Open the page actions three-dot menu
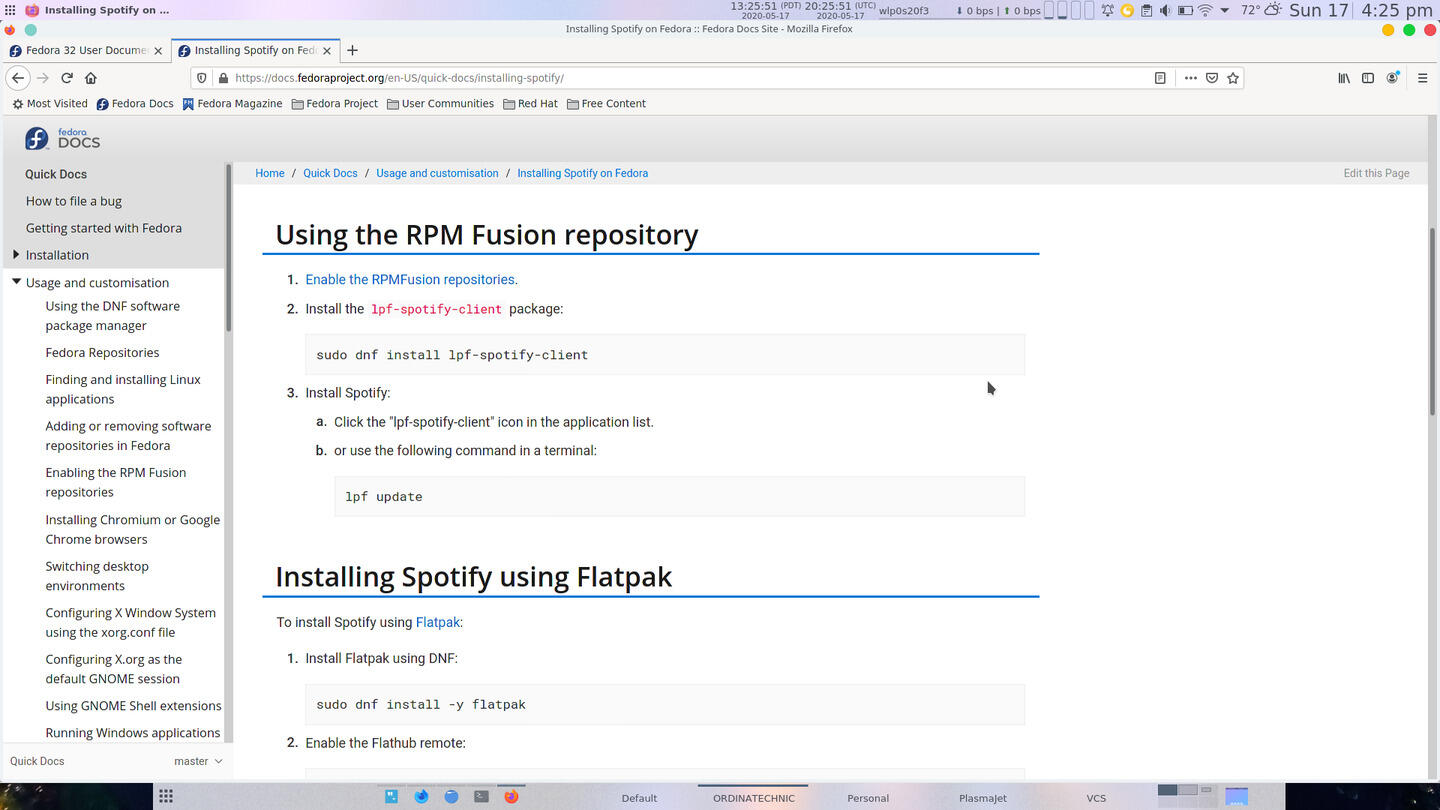This screenshot has height=810, width=1440. pyautogui.click(x=1190, y=78)
